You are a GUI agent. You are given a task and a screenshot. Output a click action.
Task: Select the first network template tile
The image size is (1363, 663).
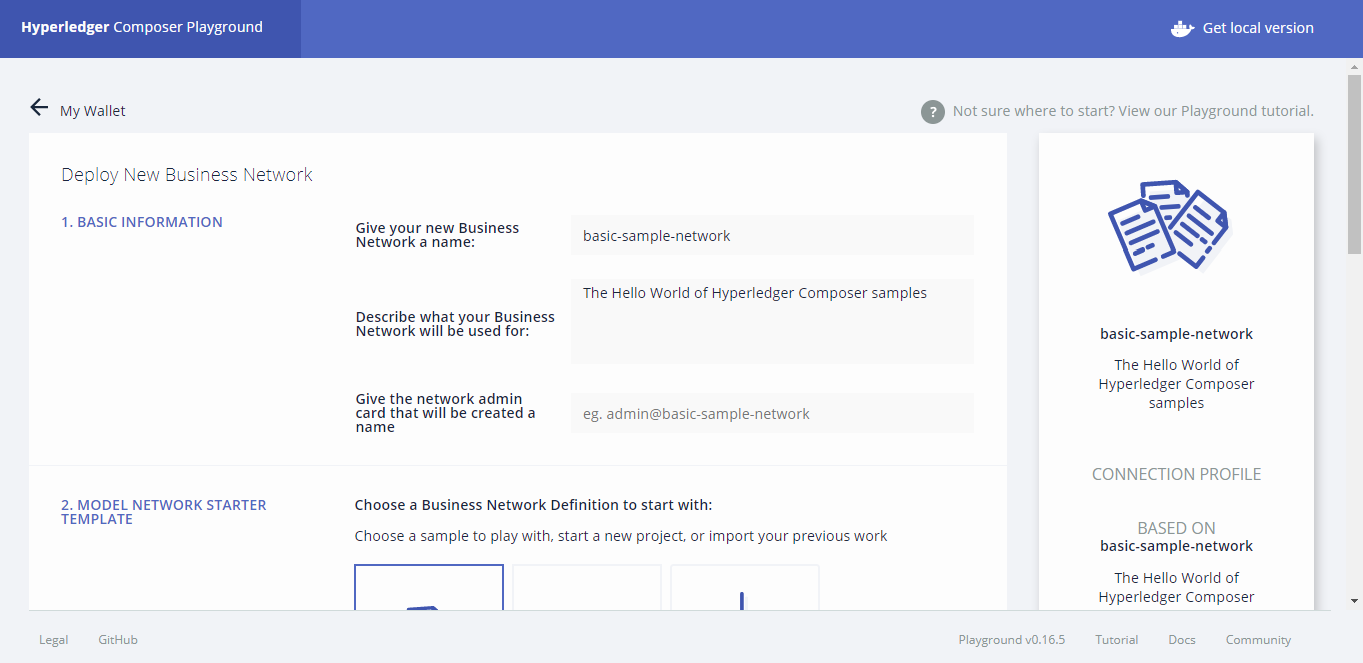pyautogui.click(x=429, y=587)
